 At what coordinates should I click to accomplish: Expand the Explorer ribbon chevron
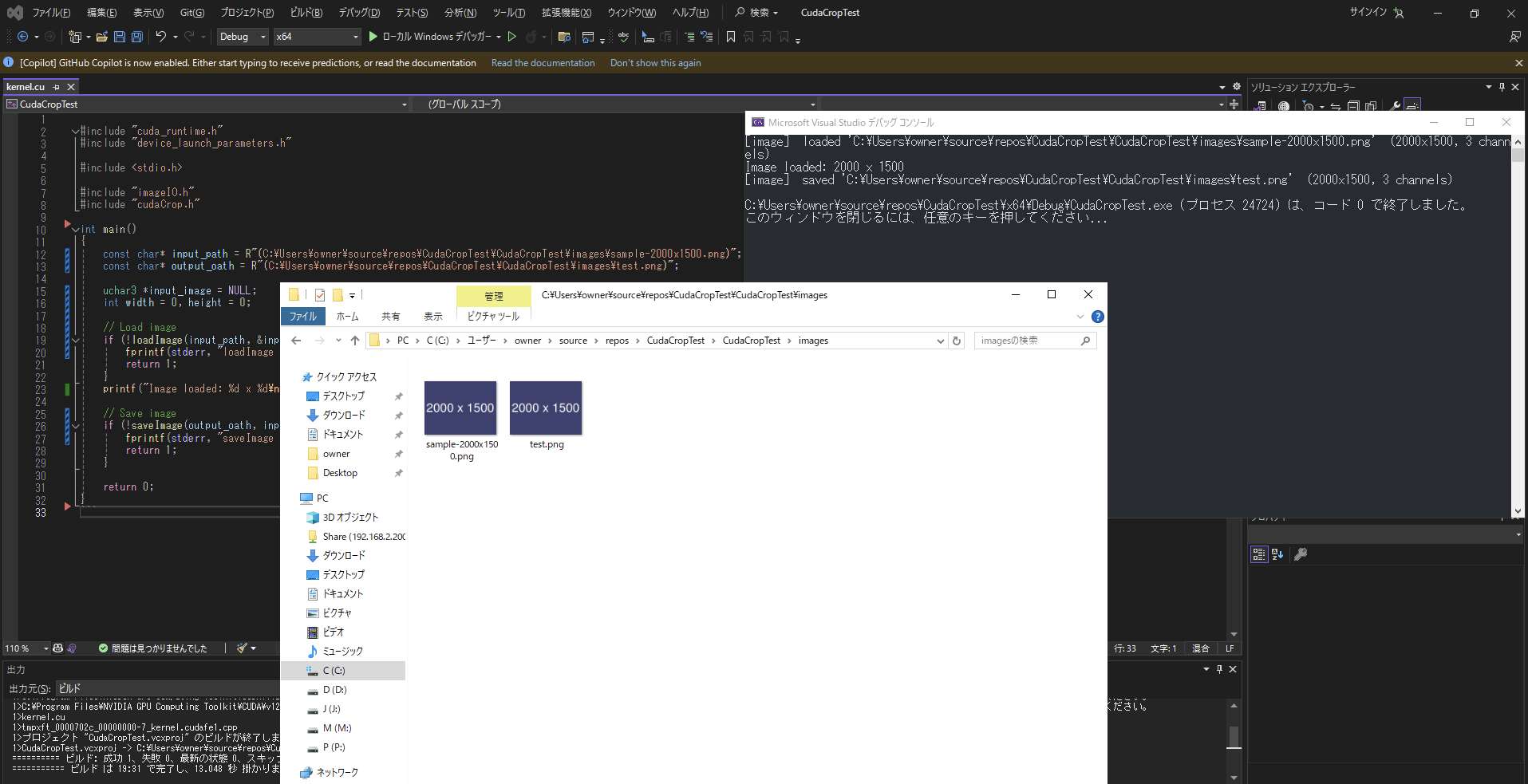point(1080,317)
